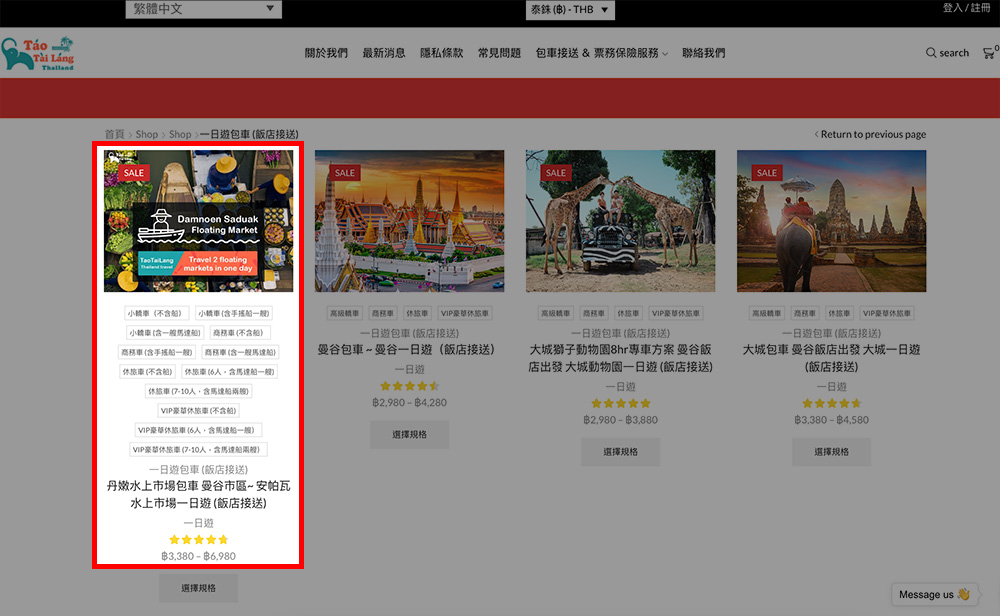Click the left arrow beside Return to previous page
The image size is (1000, 616).
pyautogui.click(x=816, y=134)
